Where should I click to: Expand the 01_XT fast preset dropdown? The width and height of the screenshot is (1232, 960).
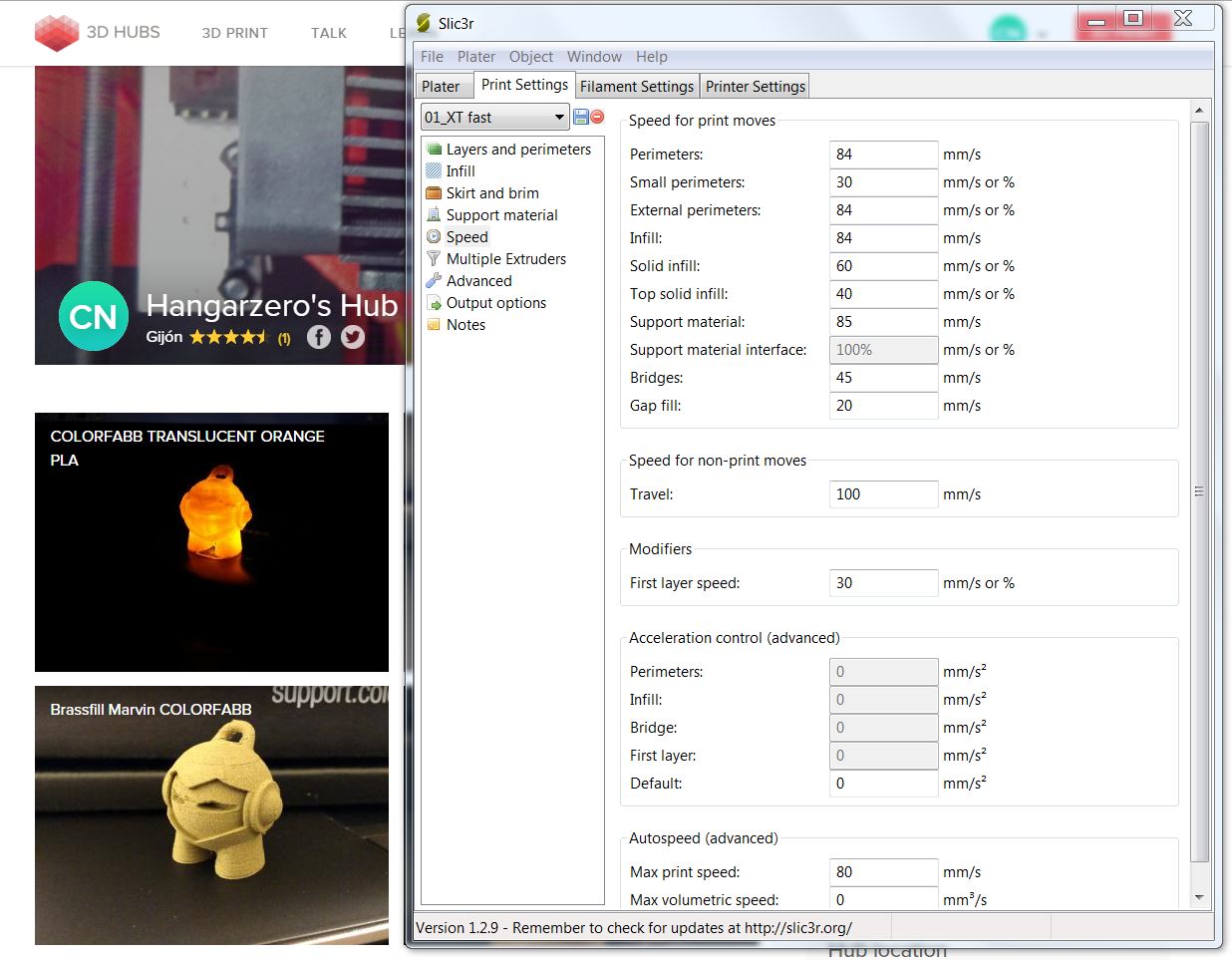(x=559, y=118)
